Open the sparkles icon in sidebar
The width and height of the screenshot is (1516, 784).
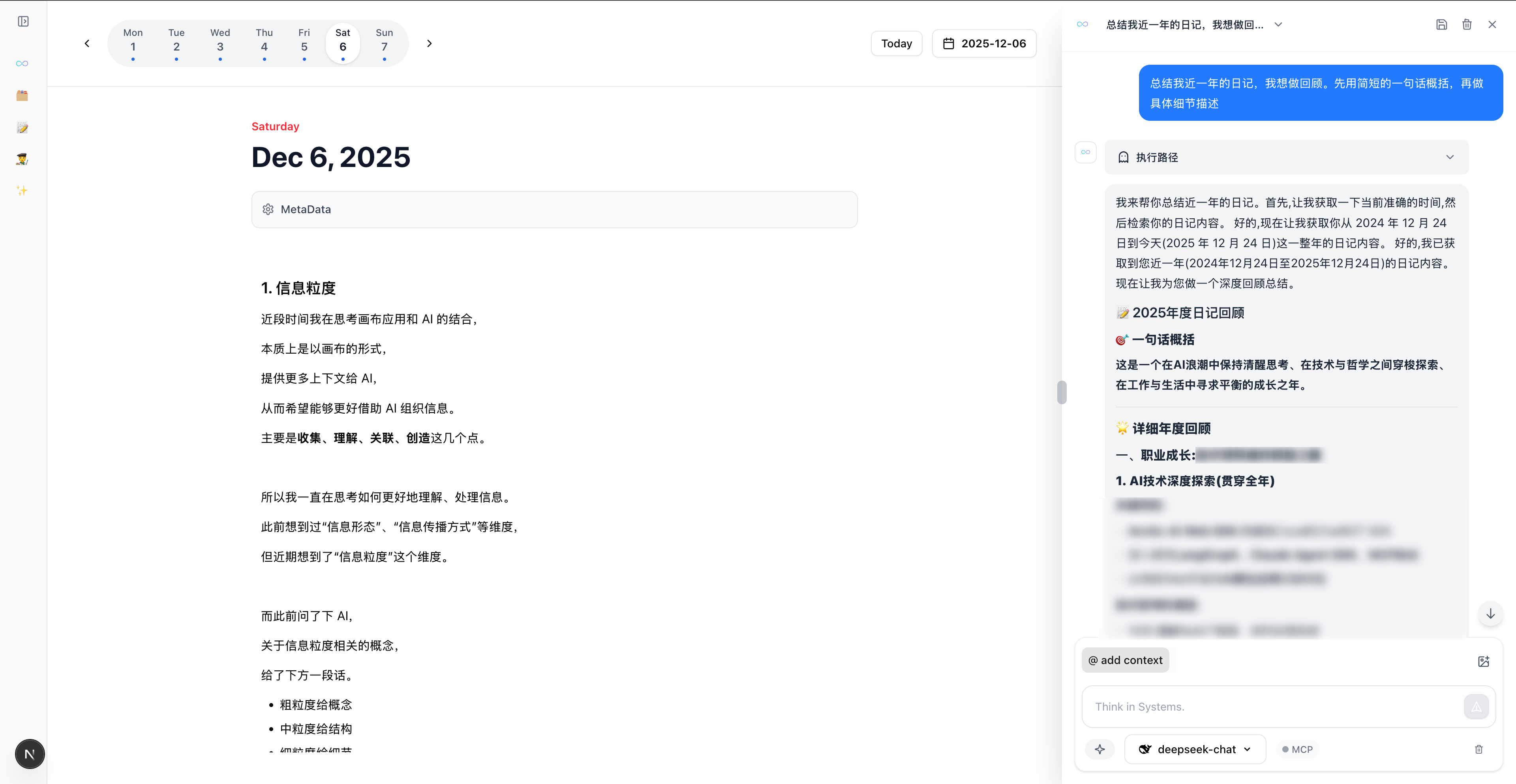(x=23, y=190)
